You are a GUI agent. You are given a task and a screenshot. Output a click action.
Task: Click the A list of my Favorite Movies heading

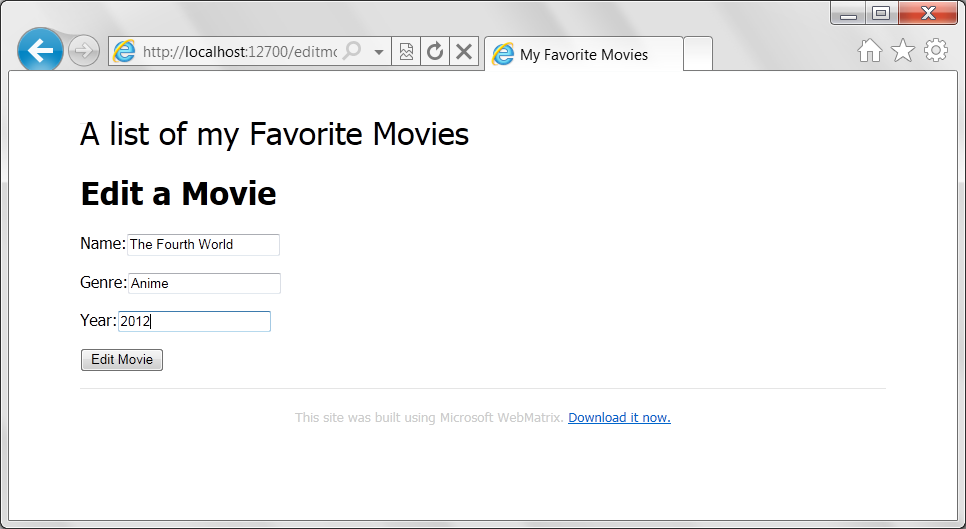tap(274, 134)
